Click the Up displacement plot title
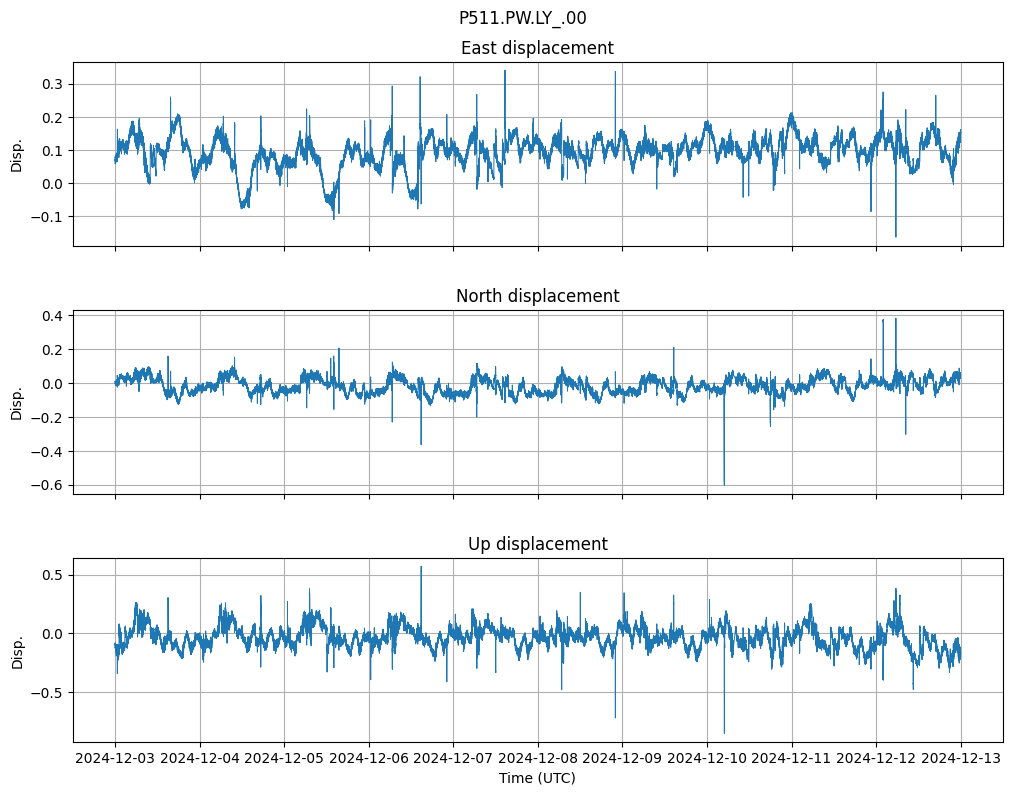The width and height of the screenshot is (1012, 795). click(x=537, y=544)
